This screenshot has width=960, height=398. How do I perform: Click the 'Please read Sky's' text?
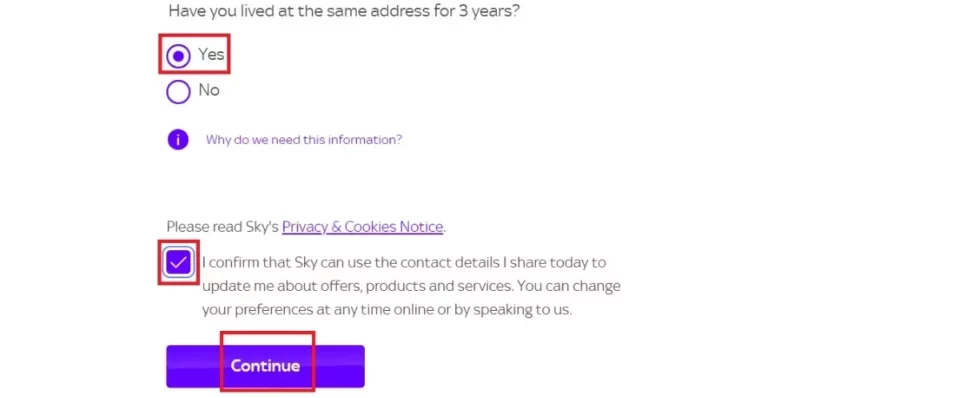[223, 227]
